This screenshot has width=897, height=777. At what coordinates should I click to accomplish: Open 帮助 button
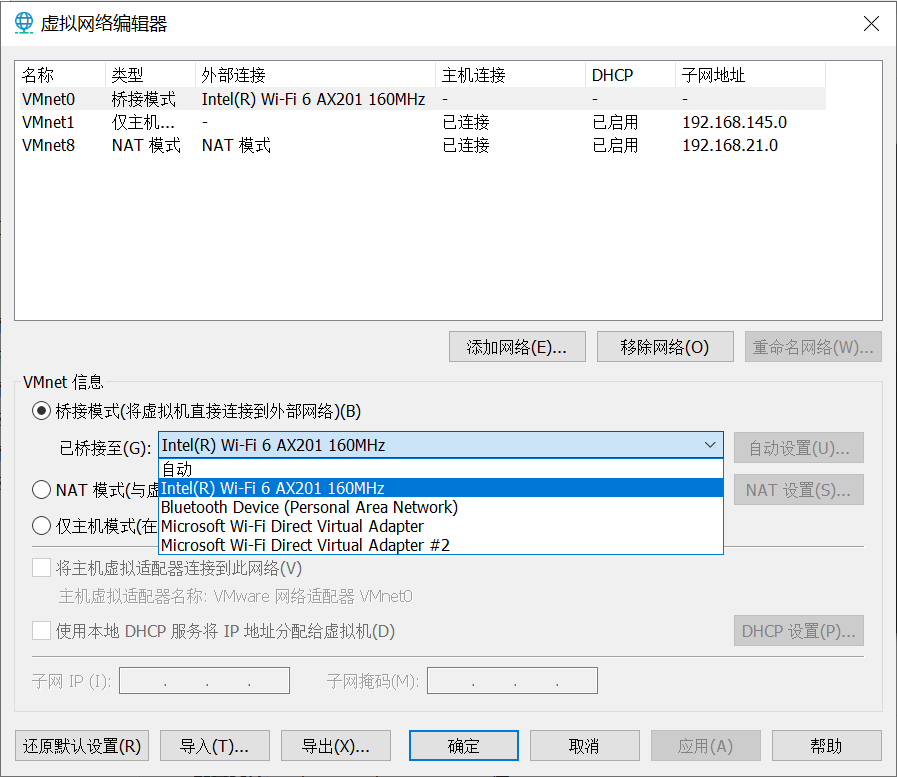click(x=827, y=746)
